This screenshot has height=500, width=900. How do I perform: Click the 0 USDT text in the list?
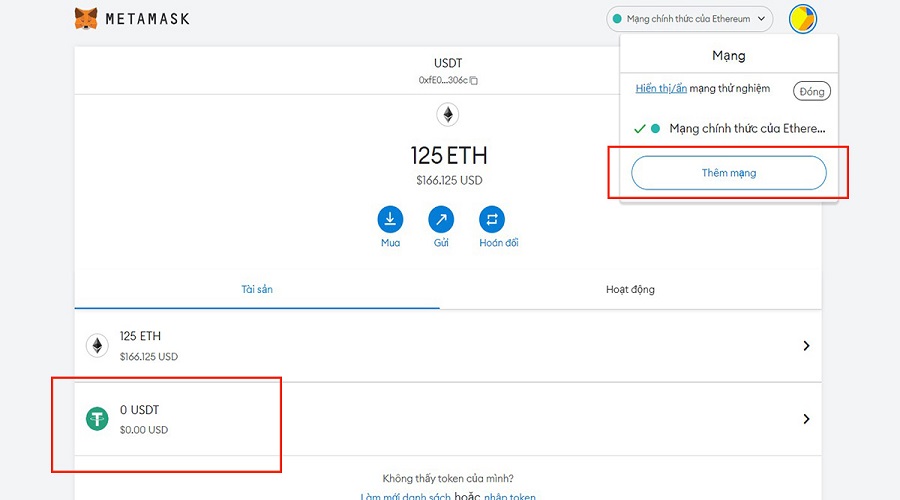click(139, 410)
